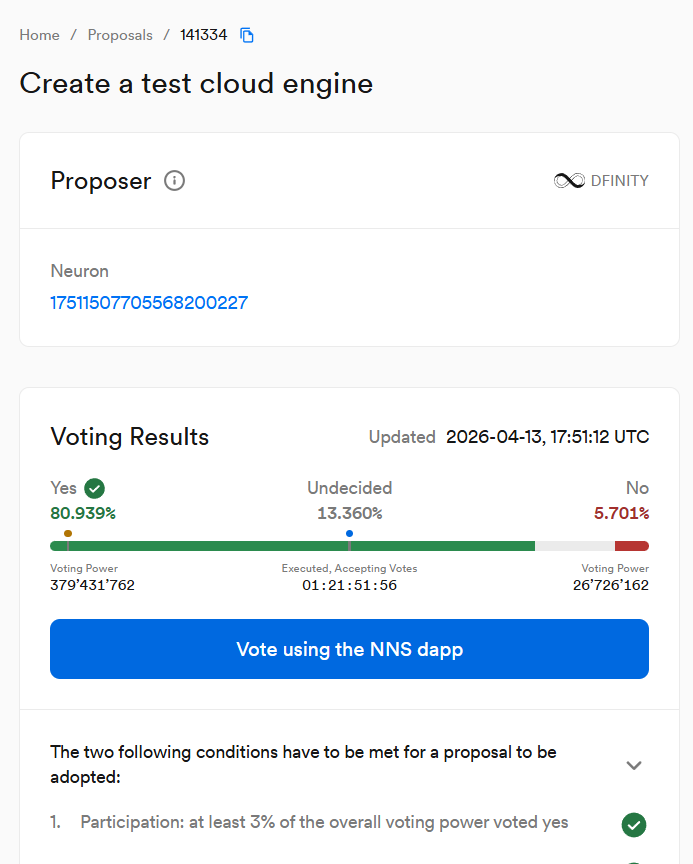The image size is (693, 864).
Task: Click the red No segment of voting bar
Action: pos(632,546)
